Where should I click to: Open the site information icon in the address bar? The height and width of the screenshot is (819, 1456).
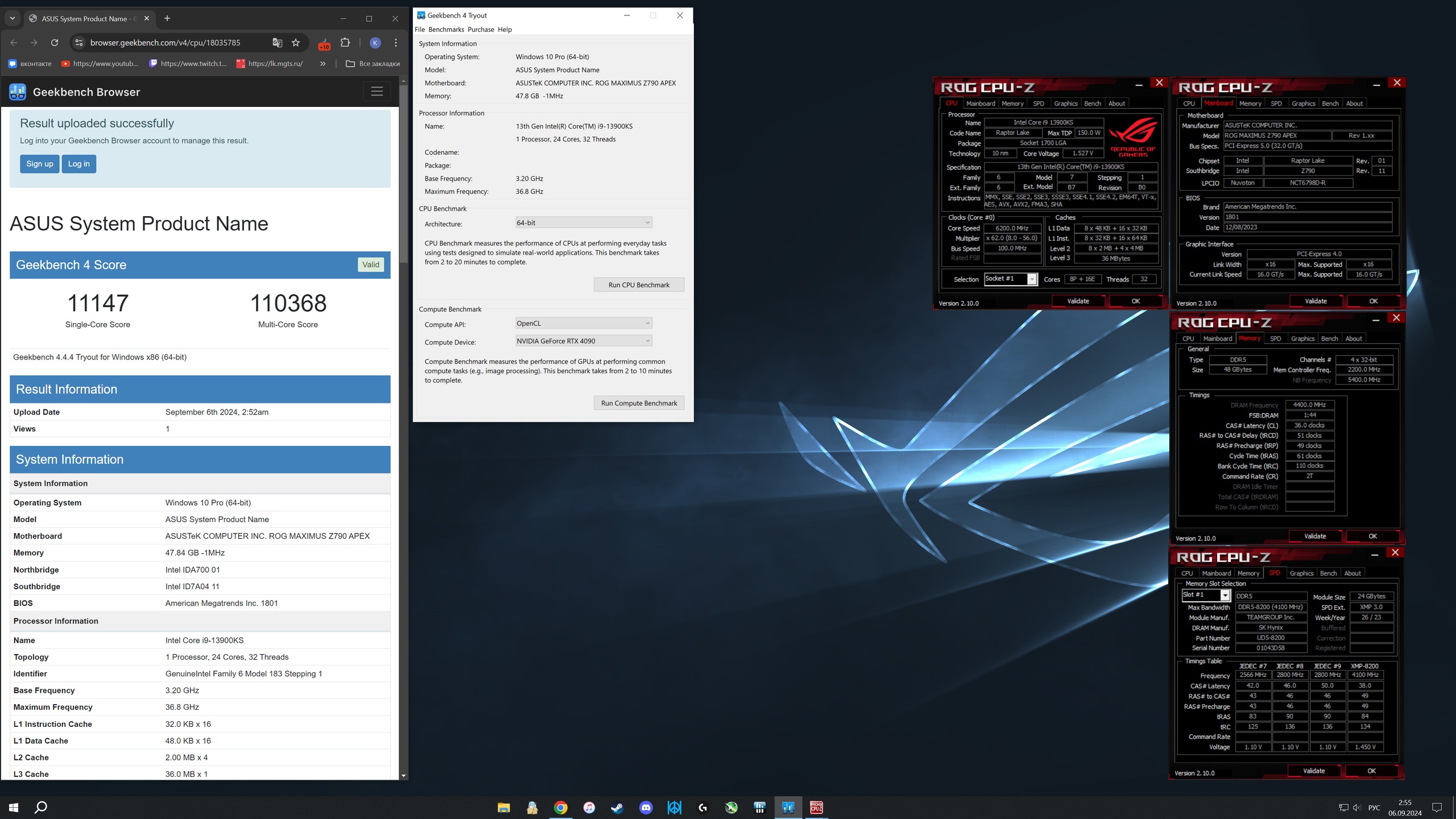coord(79,43)
